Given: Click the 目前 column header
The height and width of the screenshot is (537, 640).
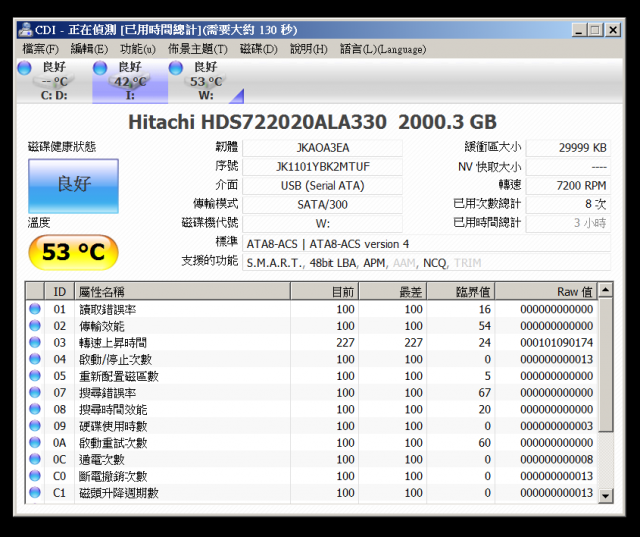Looking at the screenshot, I should [324, 291].
